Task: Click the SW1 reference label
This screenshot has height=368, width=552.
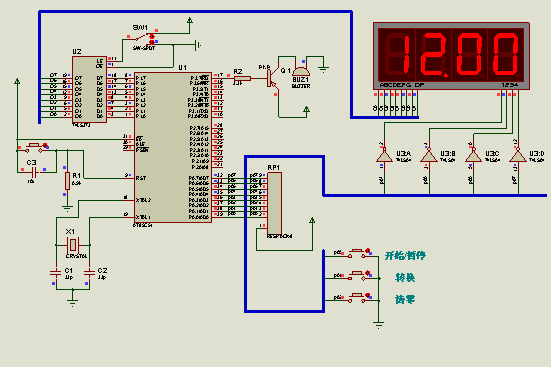Action: coord(140,27)
